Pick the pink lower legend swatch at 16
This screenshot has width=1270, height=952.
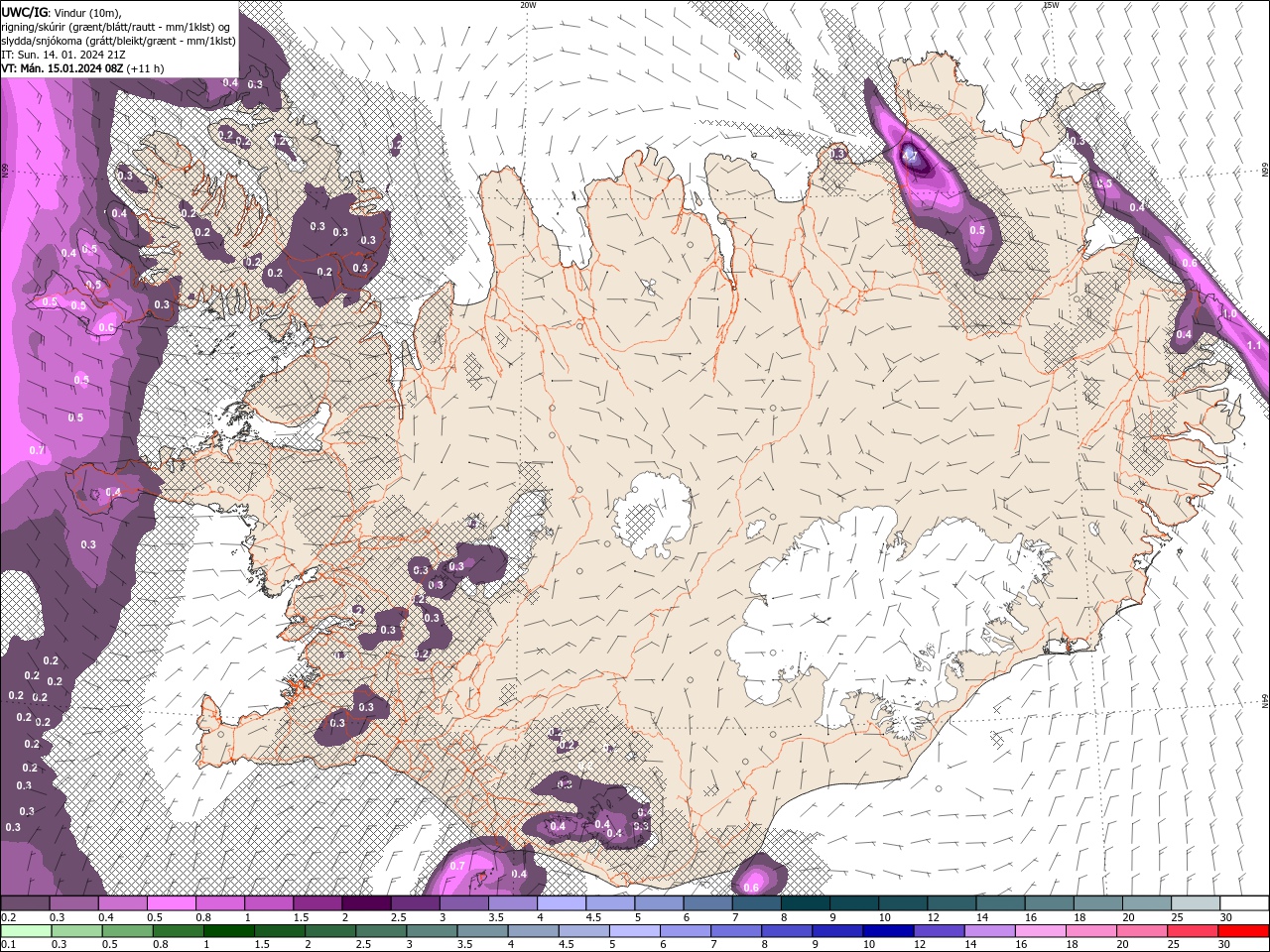[1039, 931]
